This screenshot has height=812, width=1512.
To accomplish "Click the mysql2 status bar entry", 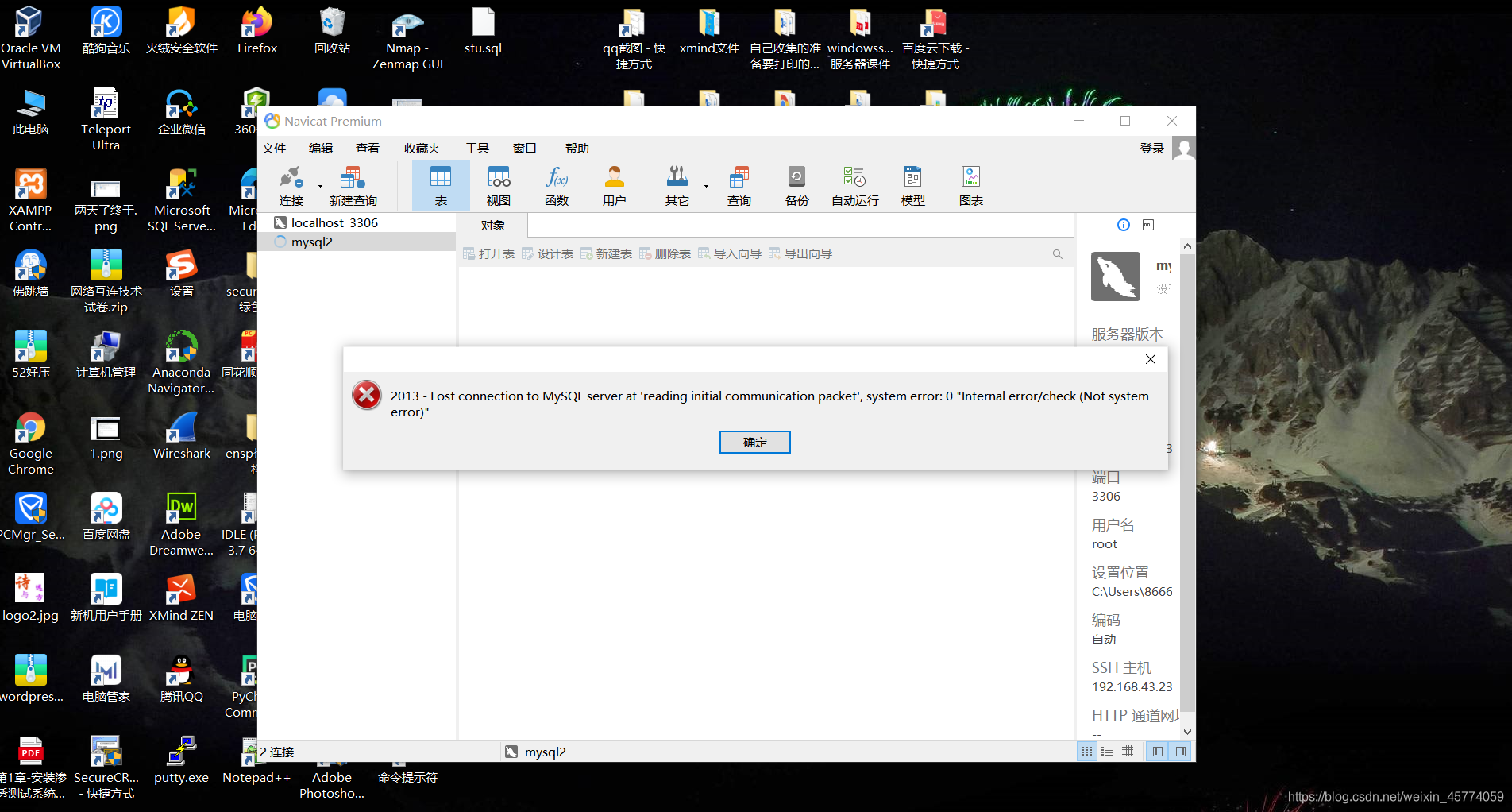I will coord(536,752).
